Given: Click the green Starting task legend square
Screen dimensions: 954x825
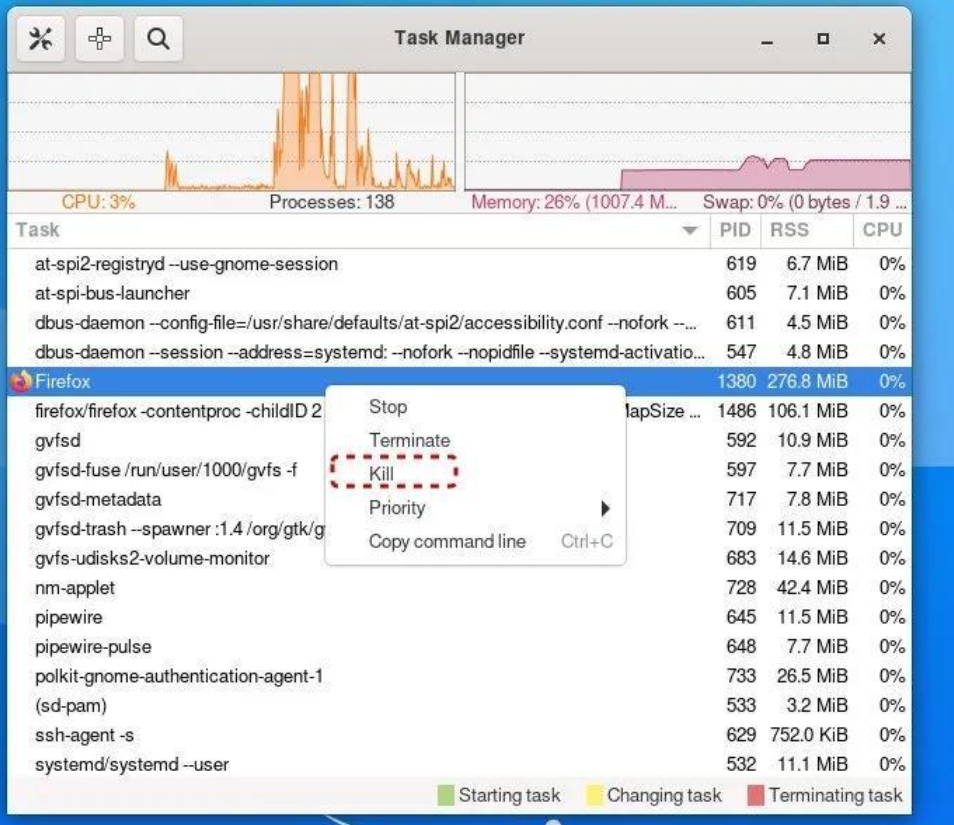Looking at the screenshot, I should point(446,796).
